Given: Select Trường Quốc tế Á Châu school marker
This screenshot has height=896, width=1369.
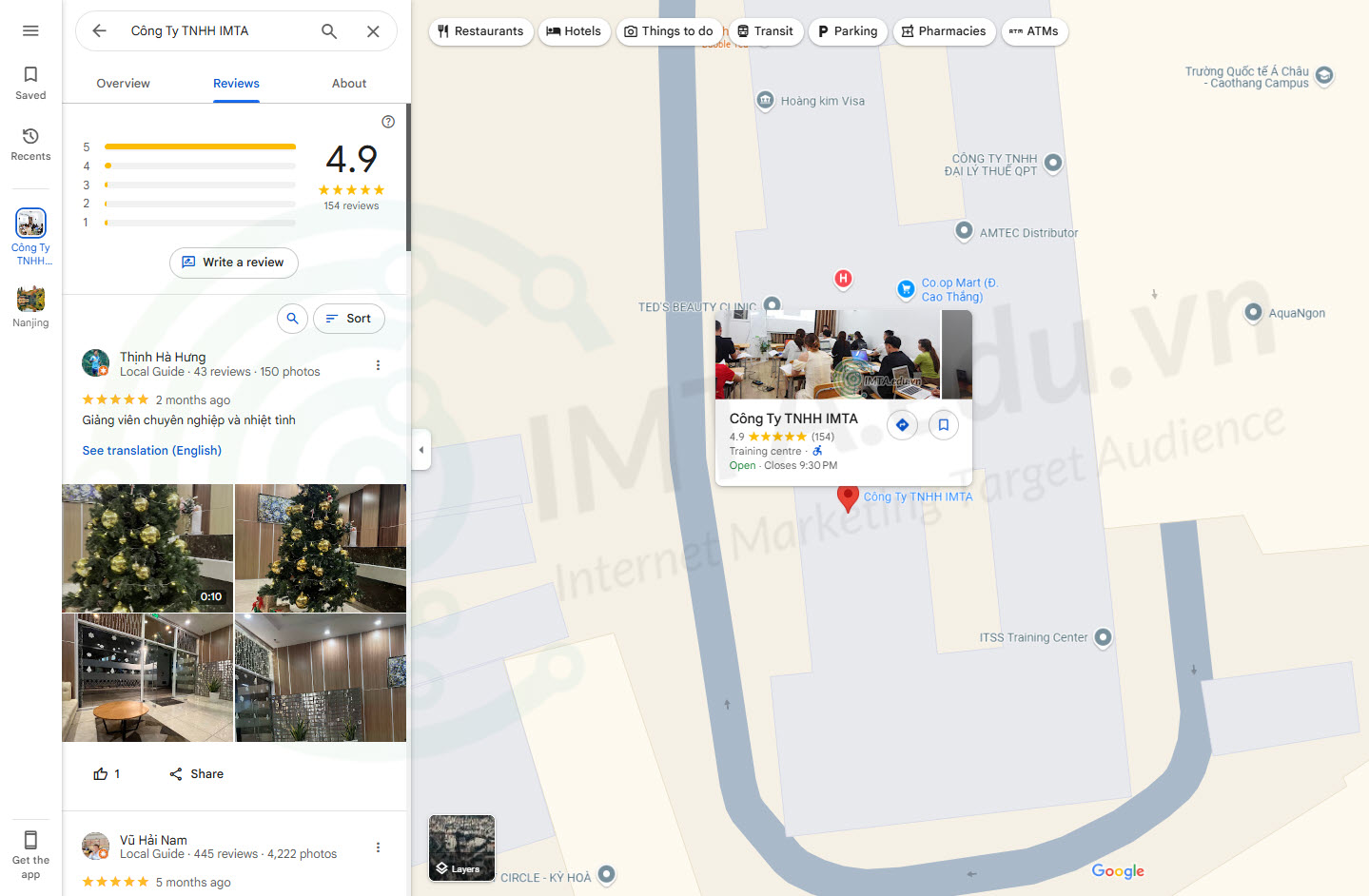Looking at the screenshot, I should click(x=1324, y=76).
